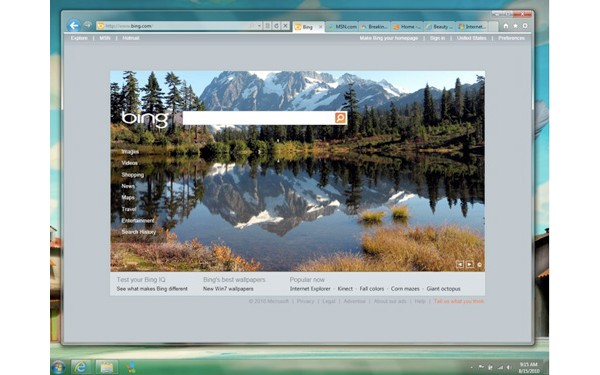Image resolution: width=600 pixels, height=375 pixels.
Task: Open Travel search category
Action: pyautogui.click(x=129, y=209)
